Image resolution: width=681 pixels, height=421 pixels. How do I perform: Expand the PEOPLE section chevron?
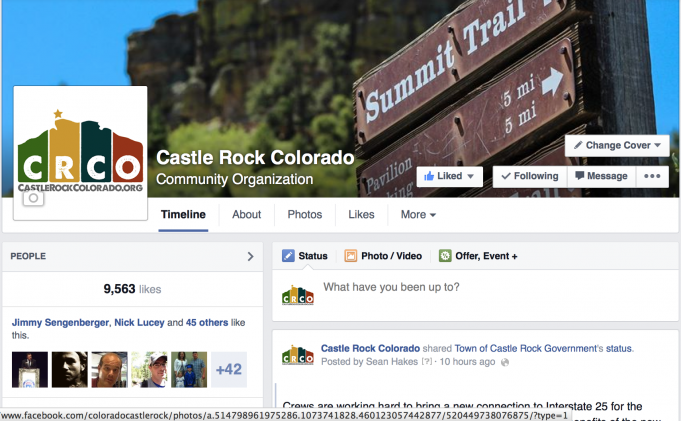pyautogui.click(x=250, y=256)
